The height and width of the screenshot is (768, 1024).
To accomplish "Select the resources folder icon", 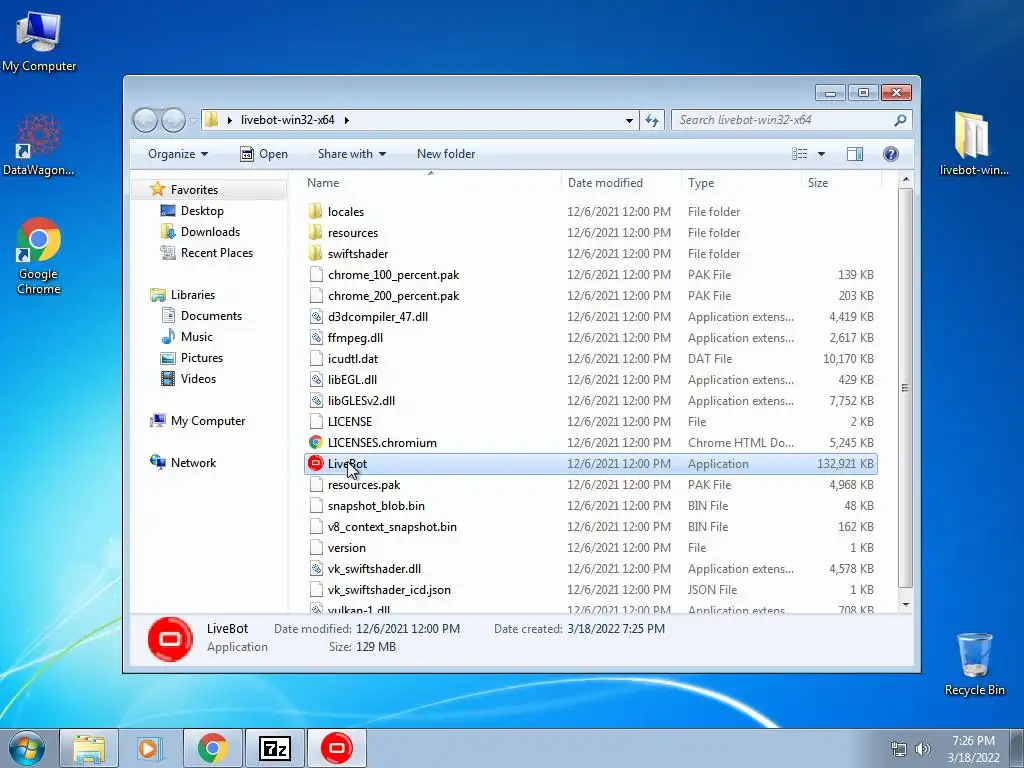I will 315,232.
